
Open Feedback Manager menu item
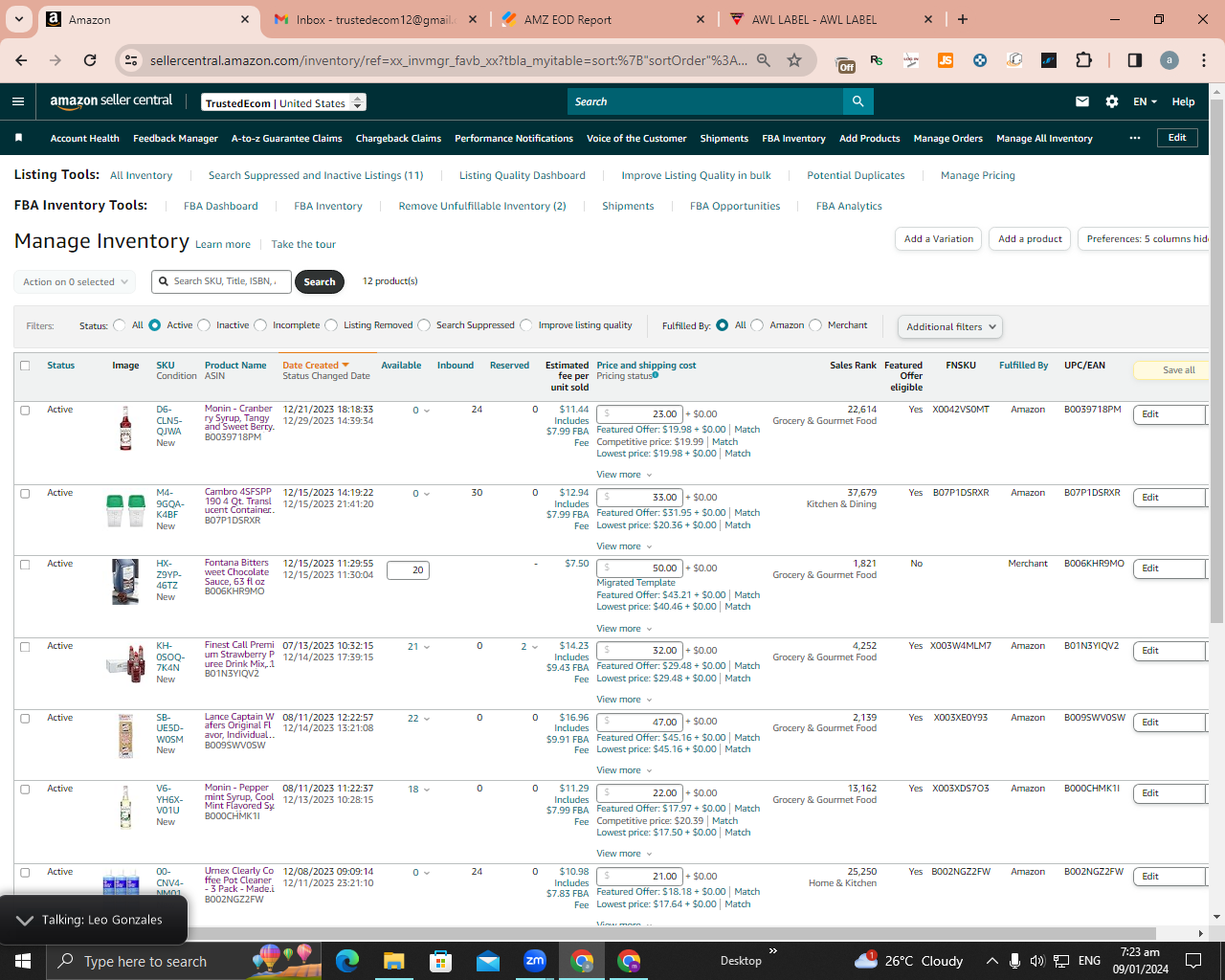point(175,138)
